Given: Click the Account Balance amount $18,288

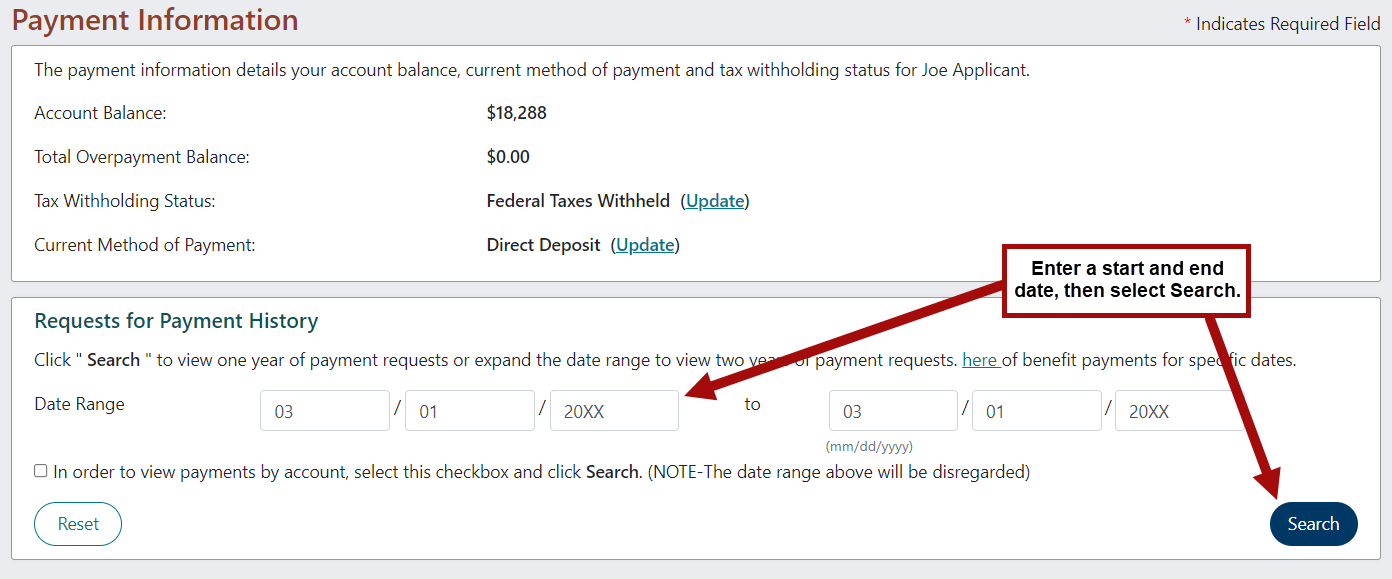Looking at the screenshot, I should click(x=517, y=112).
